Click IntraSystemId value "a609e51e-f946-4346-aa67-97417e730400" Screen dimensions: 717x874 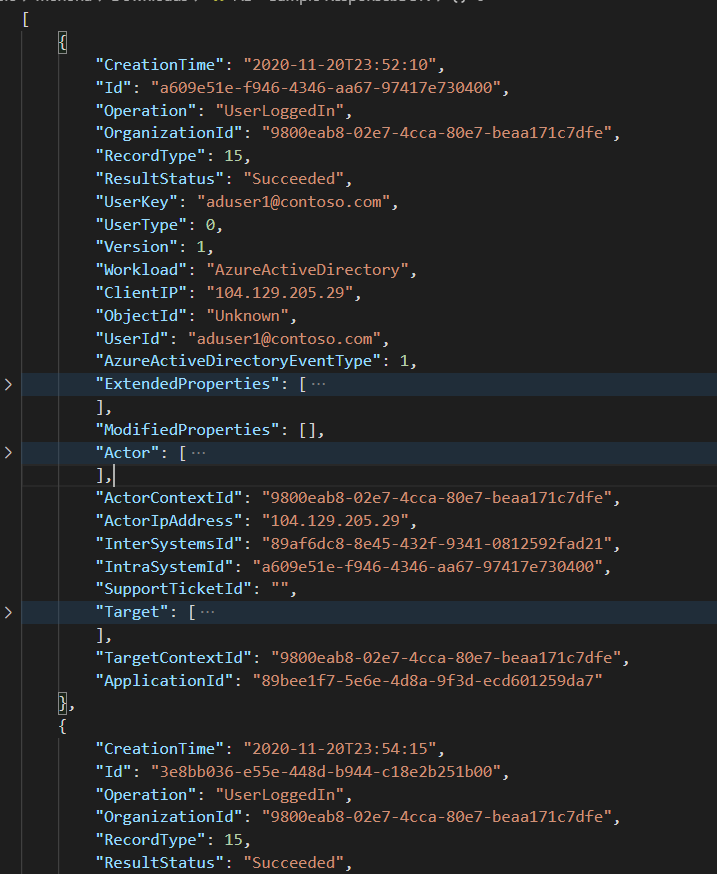[428, 566]
